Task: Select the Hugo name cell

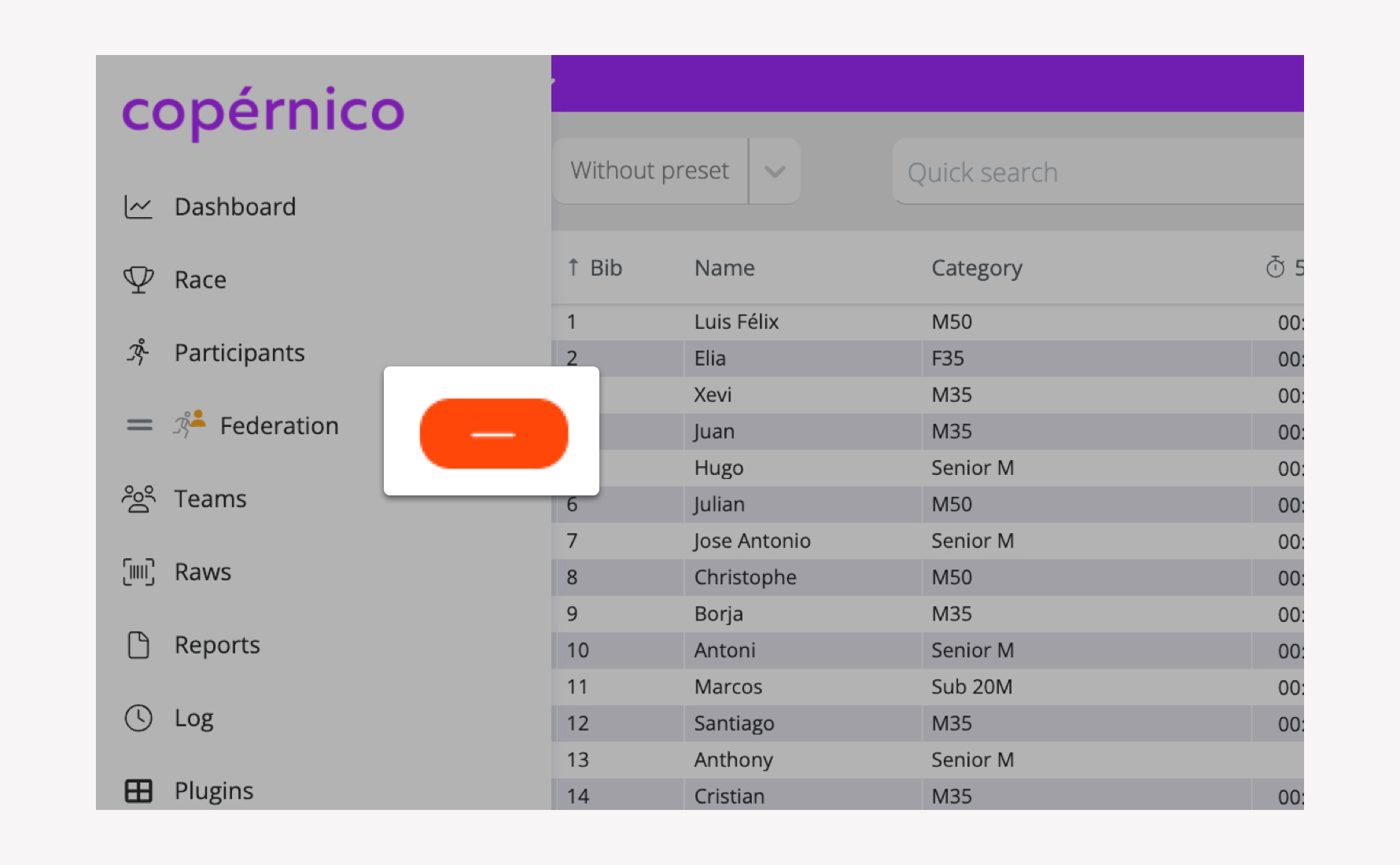Action: pyautogui.click(x=802, y=468)
